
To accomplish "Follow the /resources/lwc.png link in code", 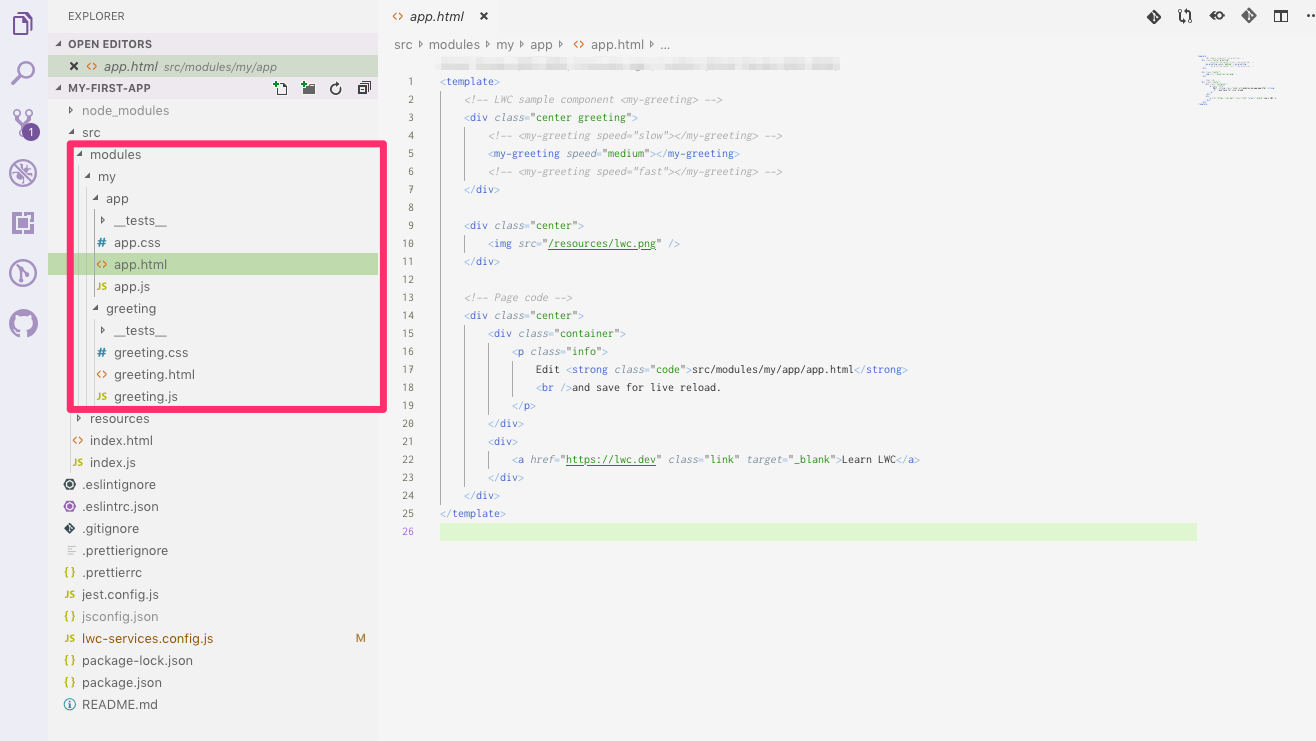I will 601,243.
